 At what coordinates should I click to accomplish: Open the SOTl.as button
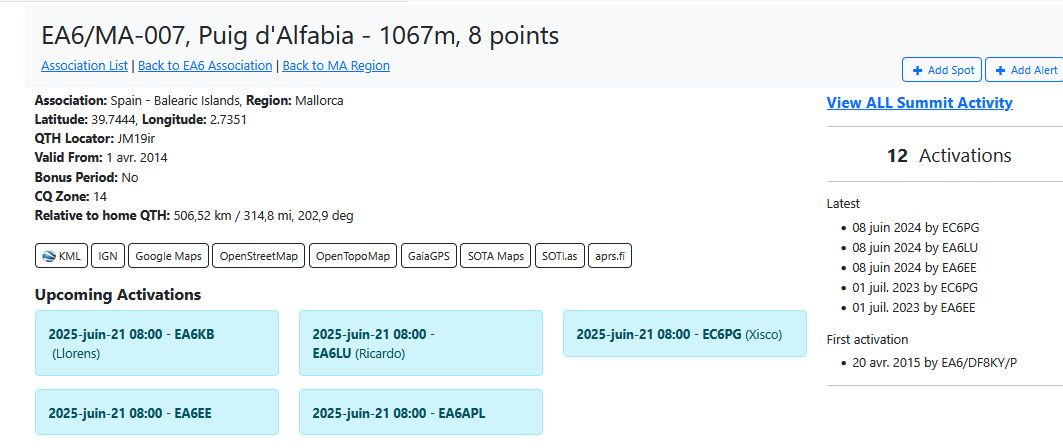[x=560, y=256]
